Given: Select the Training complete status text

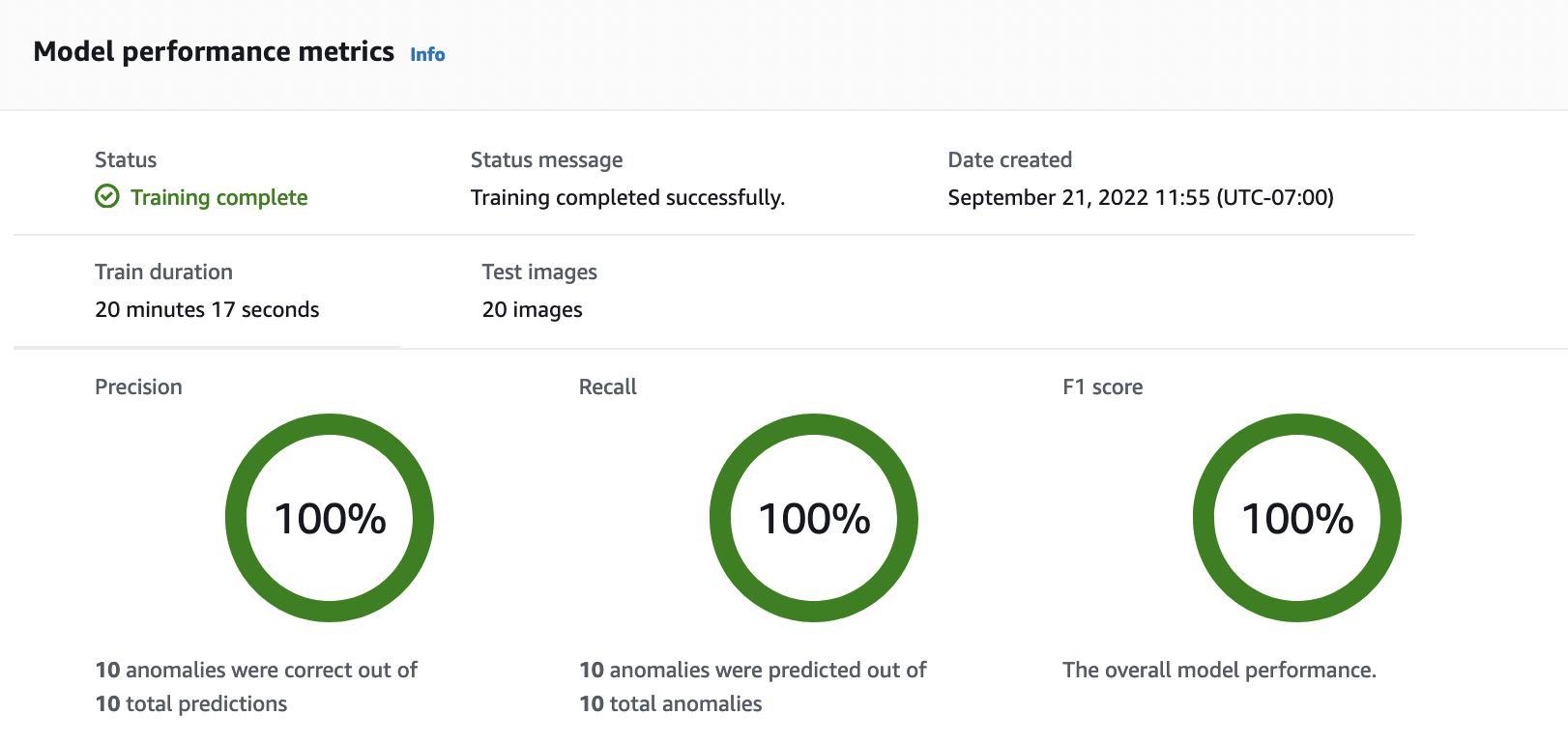Looking at the screenshot, I should pos(219,197).
